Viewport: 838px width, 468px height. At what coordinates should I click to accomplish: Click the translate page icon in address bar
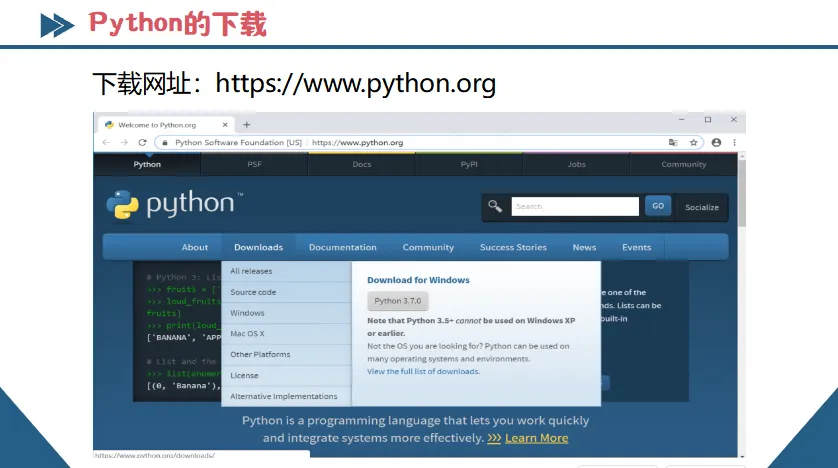point(673,143)
